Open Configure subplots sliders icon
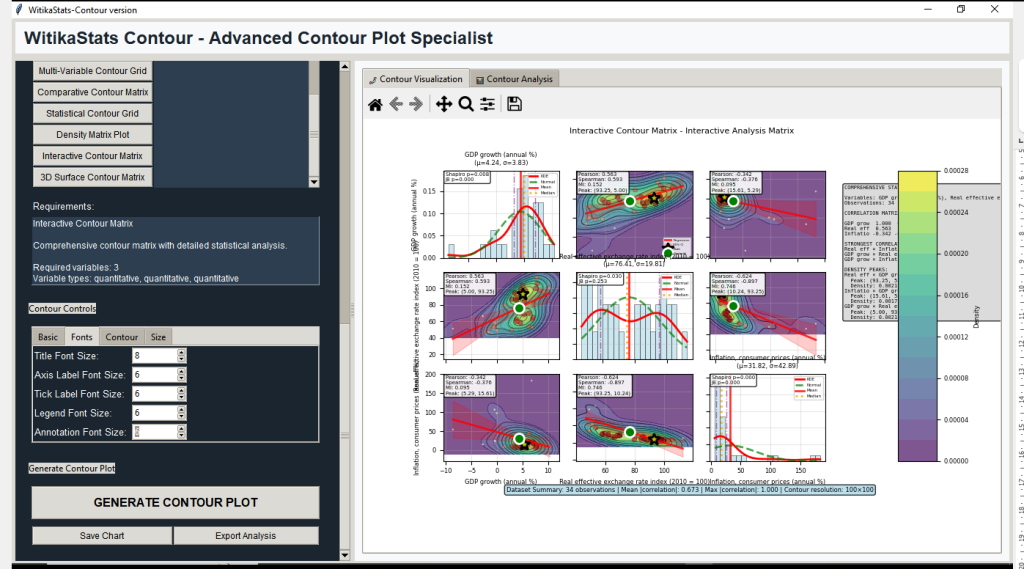 pyautogui.click(x=487, y=105)
